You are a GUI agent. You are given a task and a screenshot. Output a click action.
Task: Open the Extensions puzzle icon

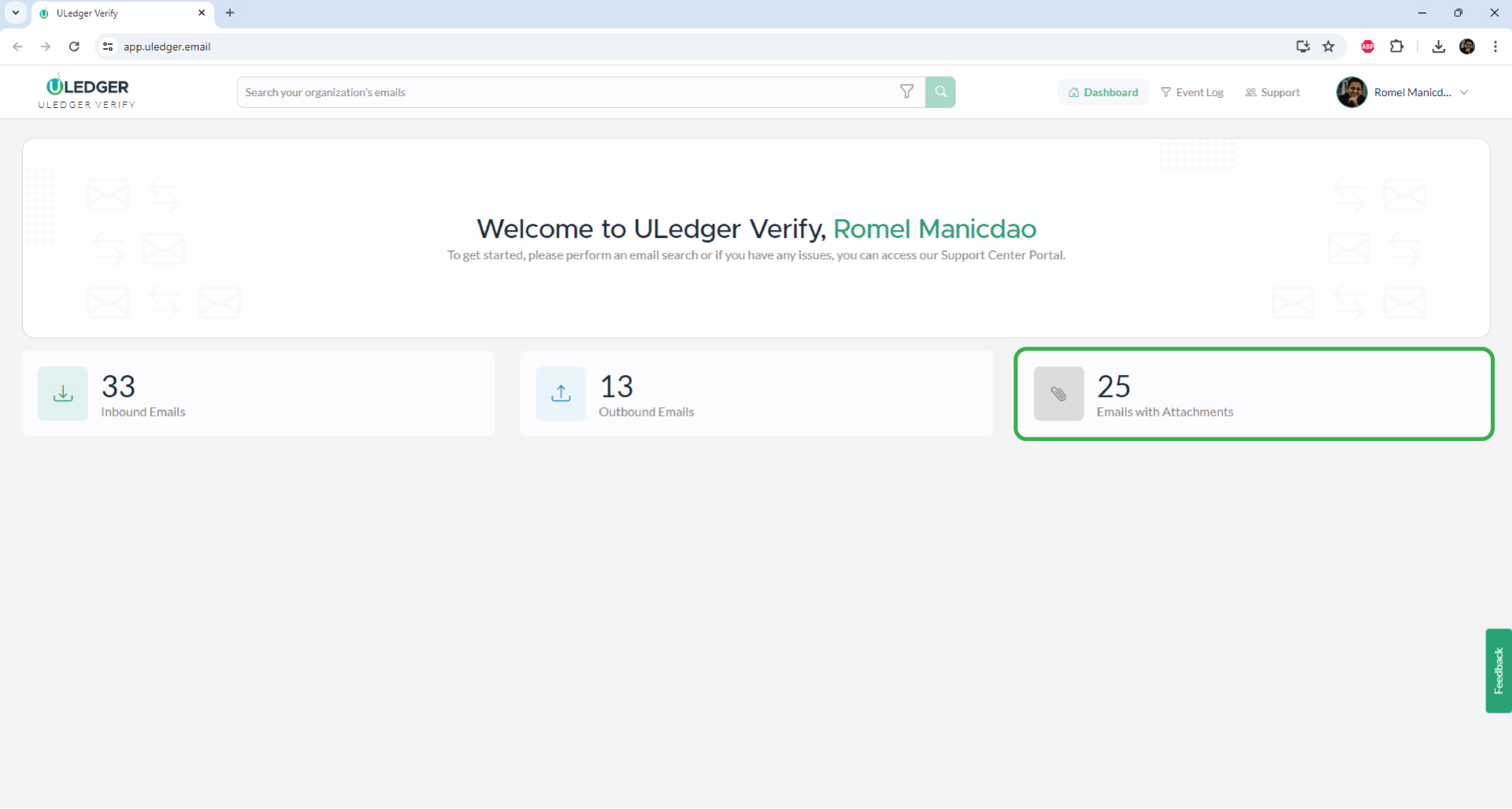(1397, 46)
